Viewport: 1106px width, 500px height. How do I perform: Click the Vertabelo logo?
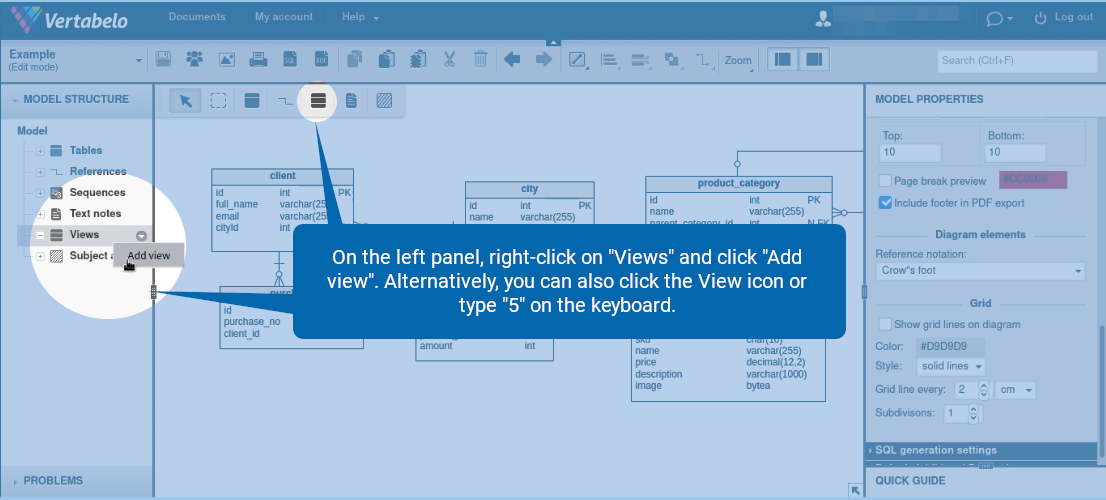pos(70,19)
